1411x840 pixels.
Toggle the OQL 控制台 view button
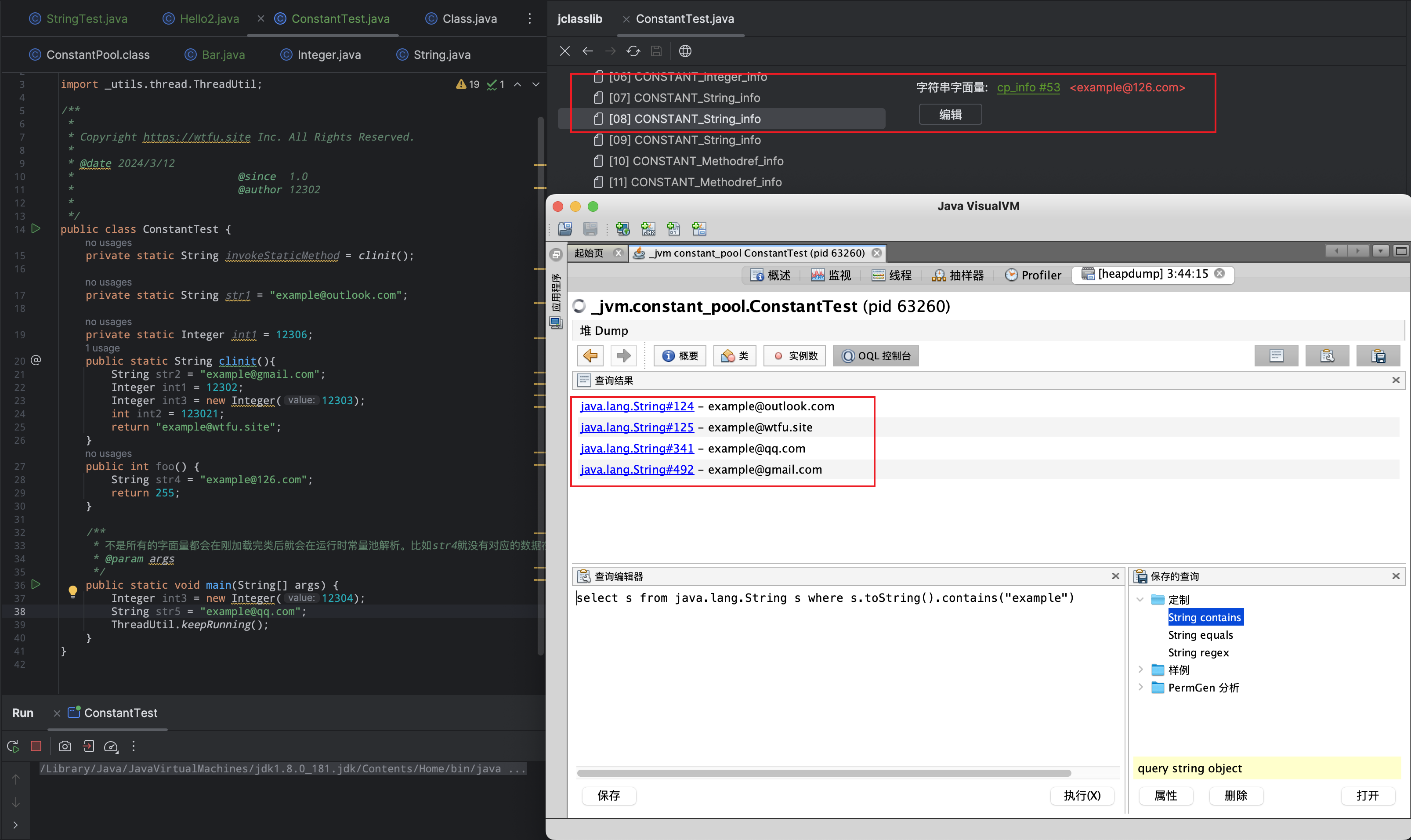[876, 355]
